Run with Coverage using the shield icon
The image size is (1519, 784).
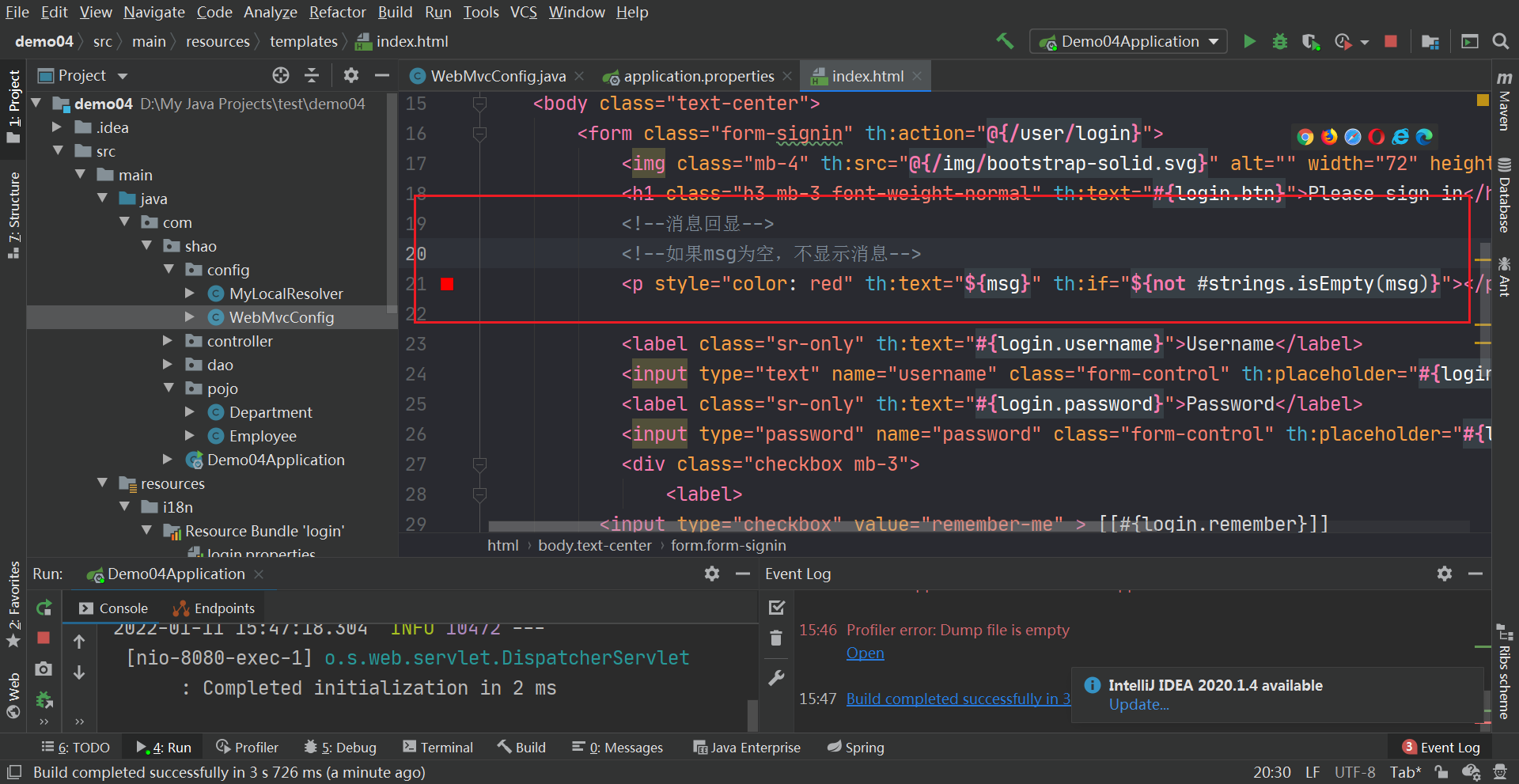coord(1310,41)
